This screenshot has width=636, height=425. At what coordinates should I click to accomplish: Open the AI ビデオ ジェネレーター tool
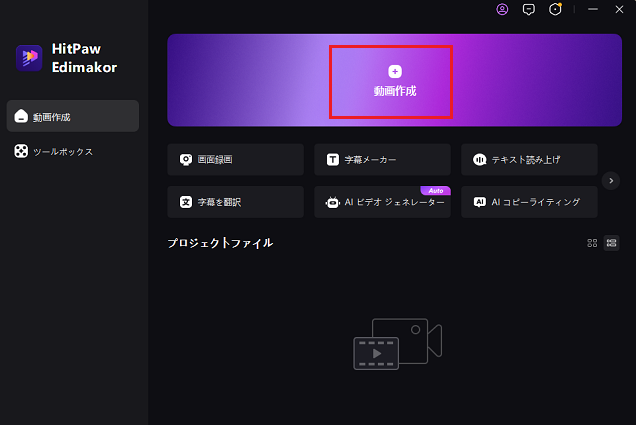coord(382,202)
